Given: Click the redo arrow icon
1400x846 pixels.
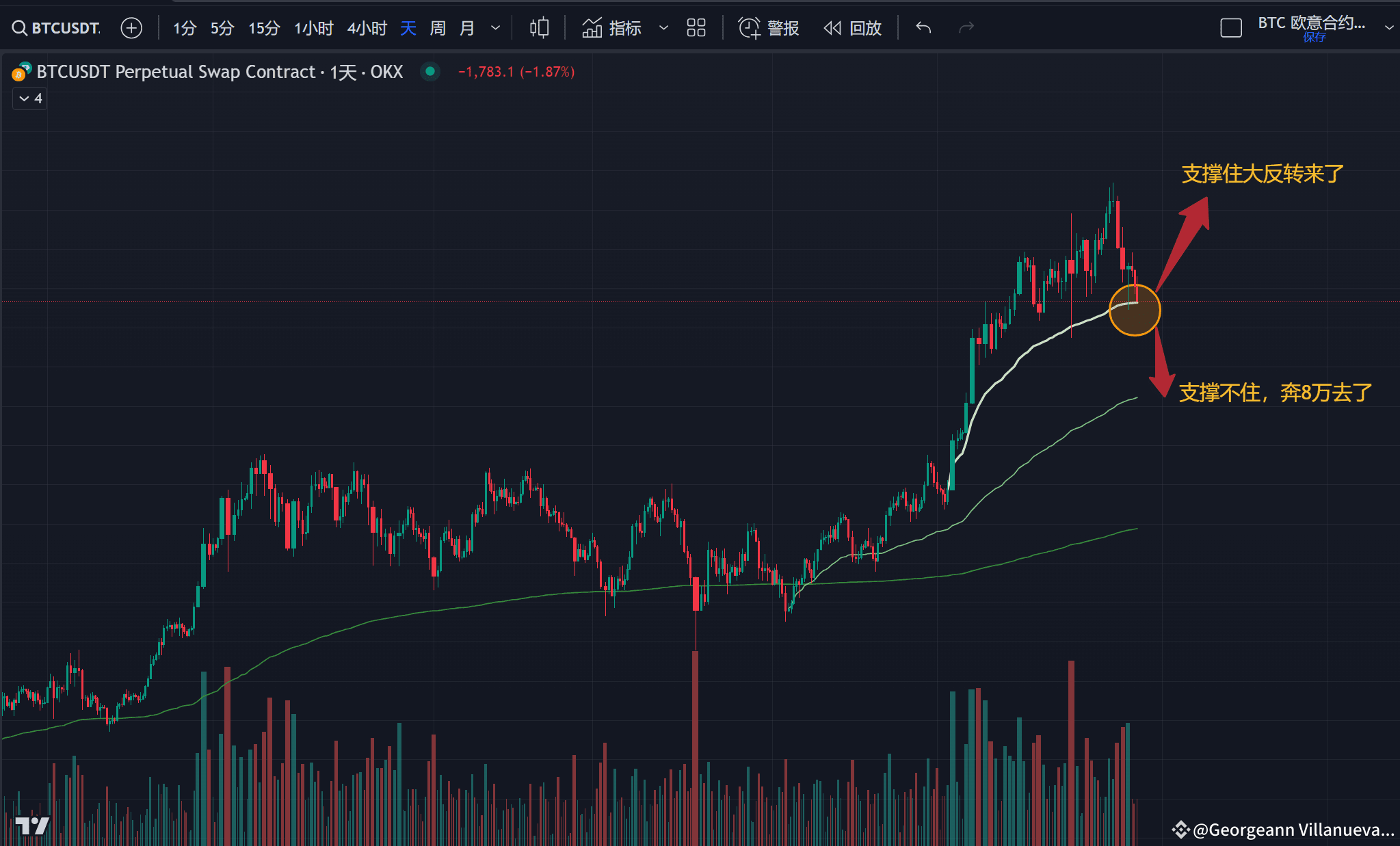Looking at the screenshot, I should click(965, 28).
